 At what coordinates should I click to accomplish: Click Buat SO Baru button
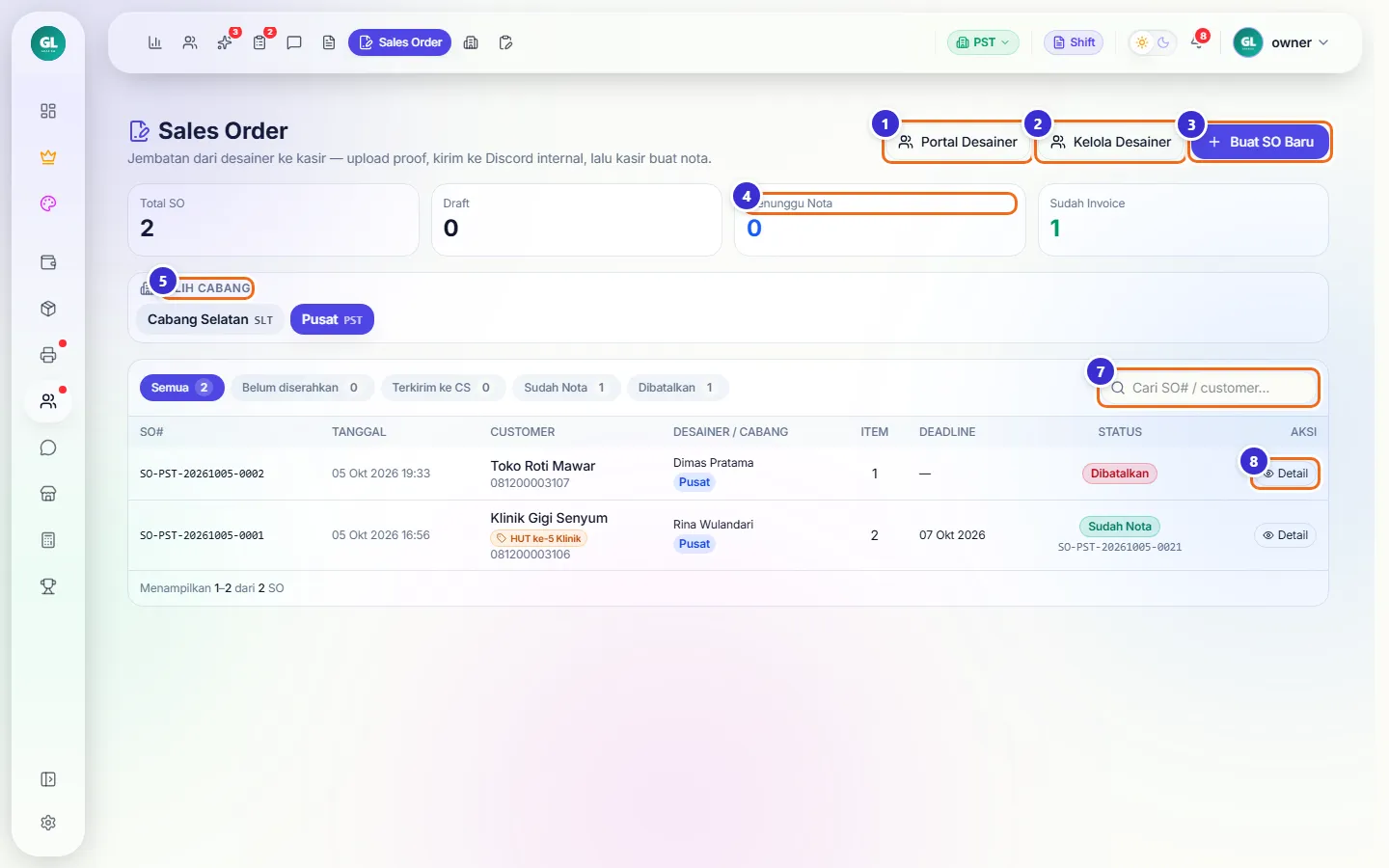1261,142
